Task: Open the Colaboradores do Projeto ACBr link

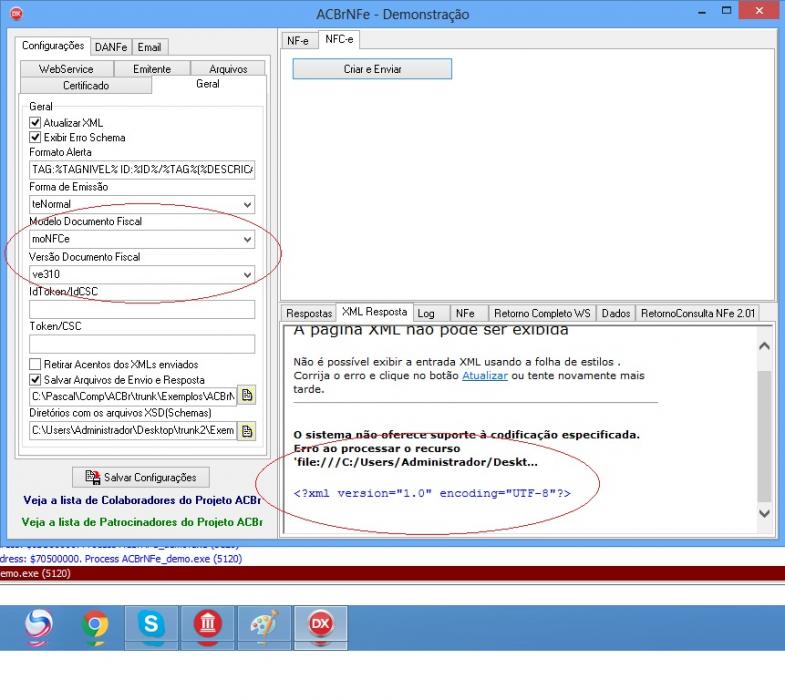Action: [x=142, y=500]
